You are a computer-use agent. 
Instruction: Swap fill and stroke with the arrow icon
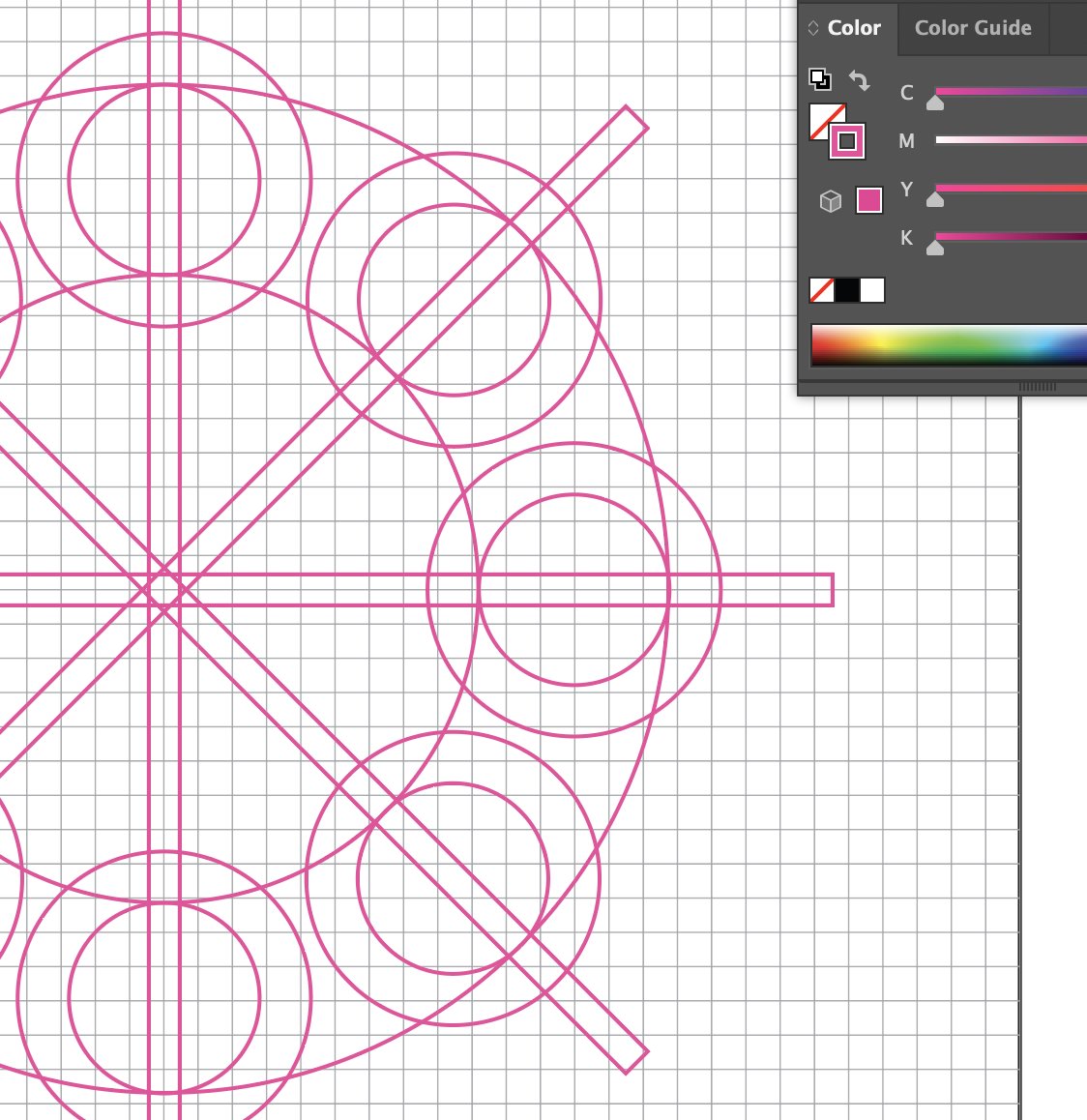click(x=859, y=80)
